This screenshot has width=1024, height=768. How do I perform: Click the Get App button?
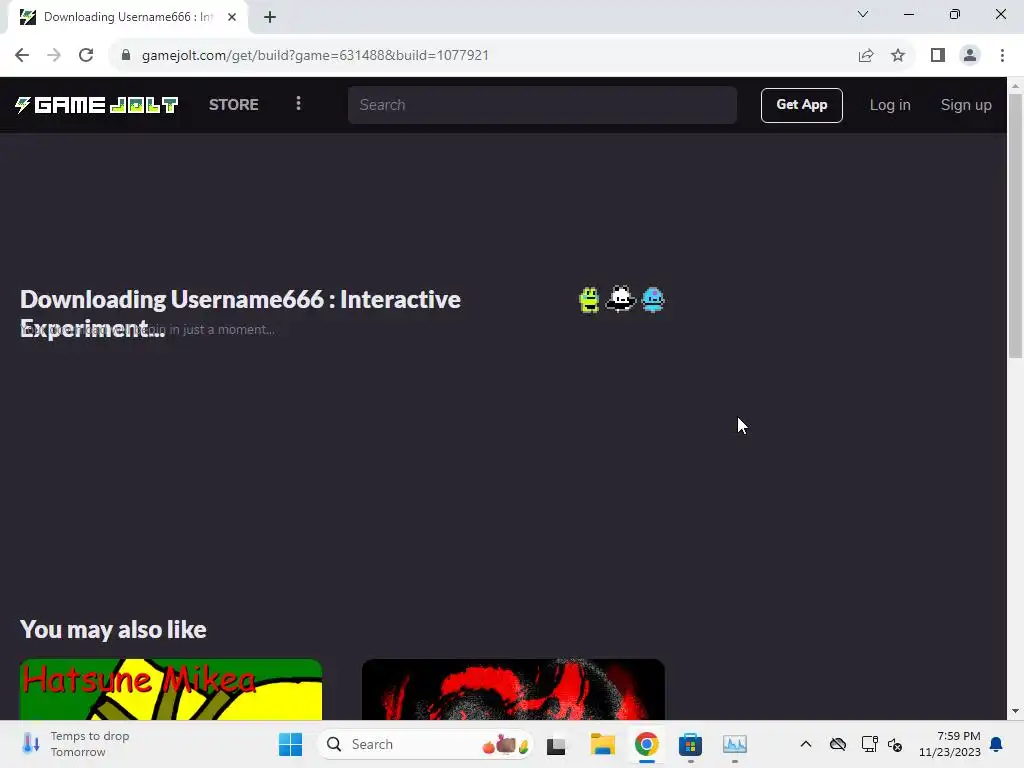(801, 104)
